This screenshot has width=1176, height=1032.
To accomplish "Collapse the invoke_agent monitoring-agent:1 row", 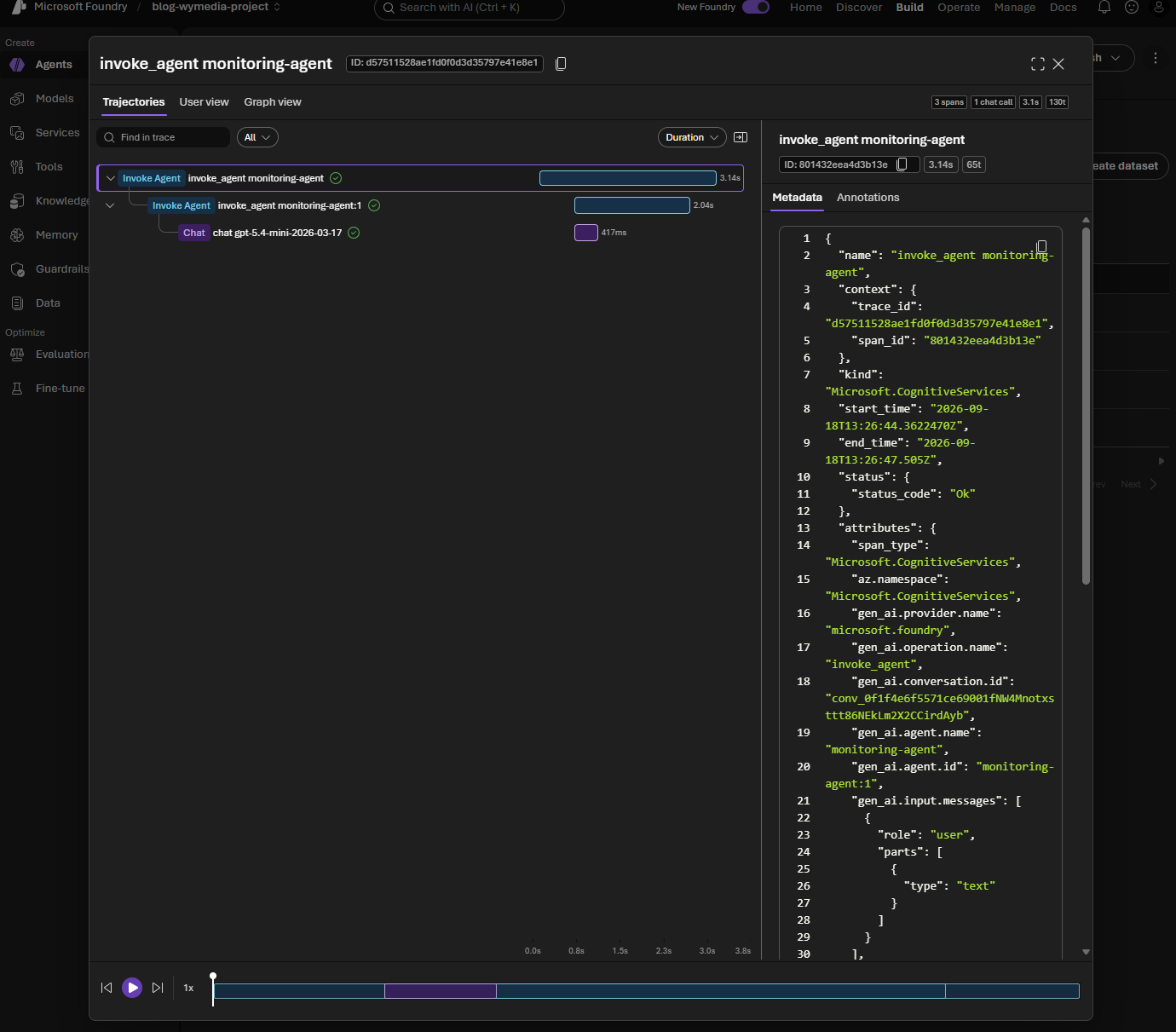I will [110, 205].
